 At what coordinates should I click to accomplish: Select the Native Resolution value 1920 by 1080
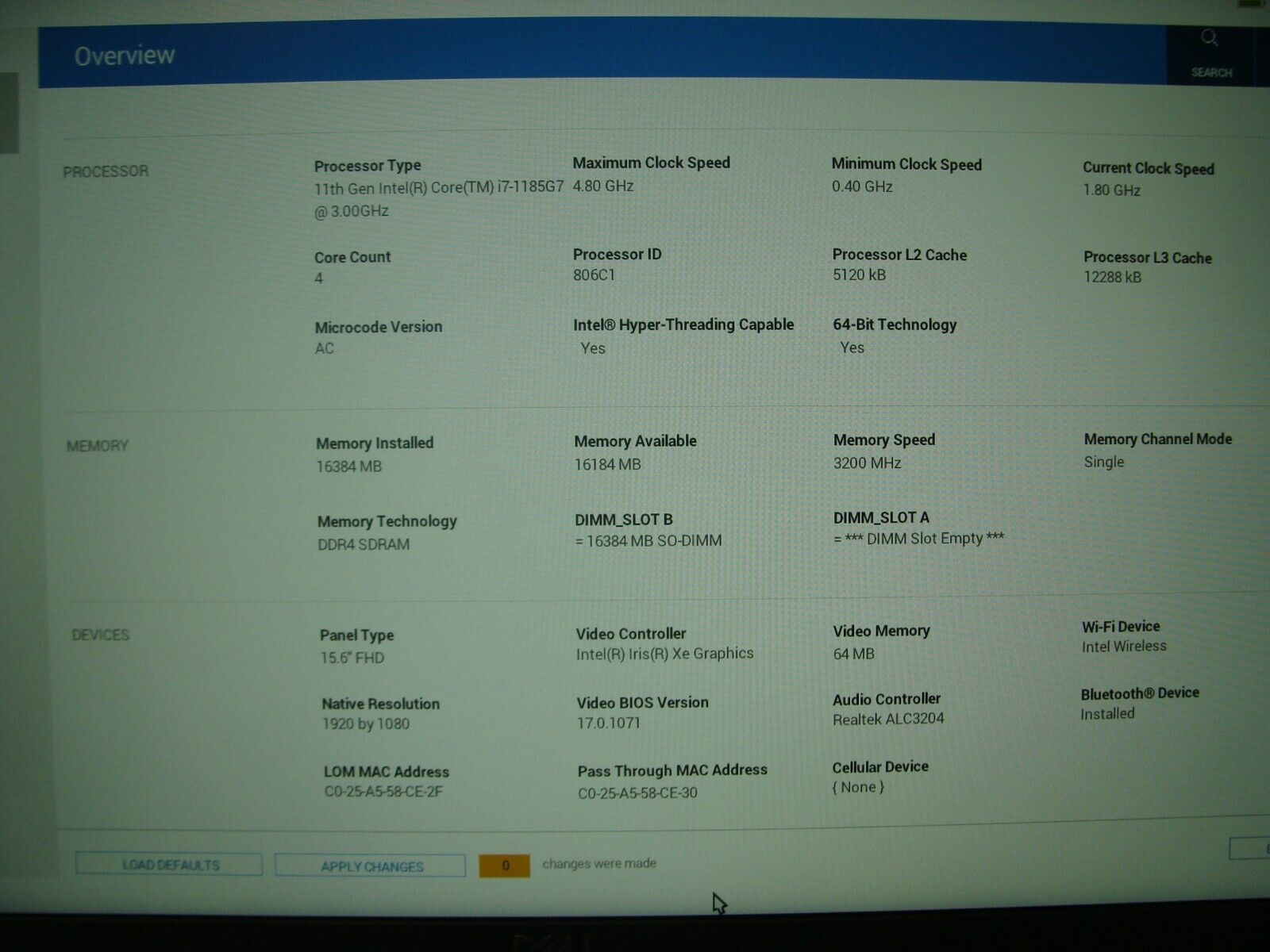(366, 724)
